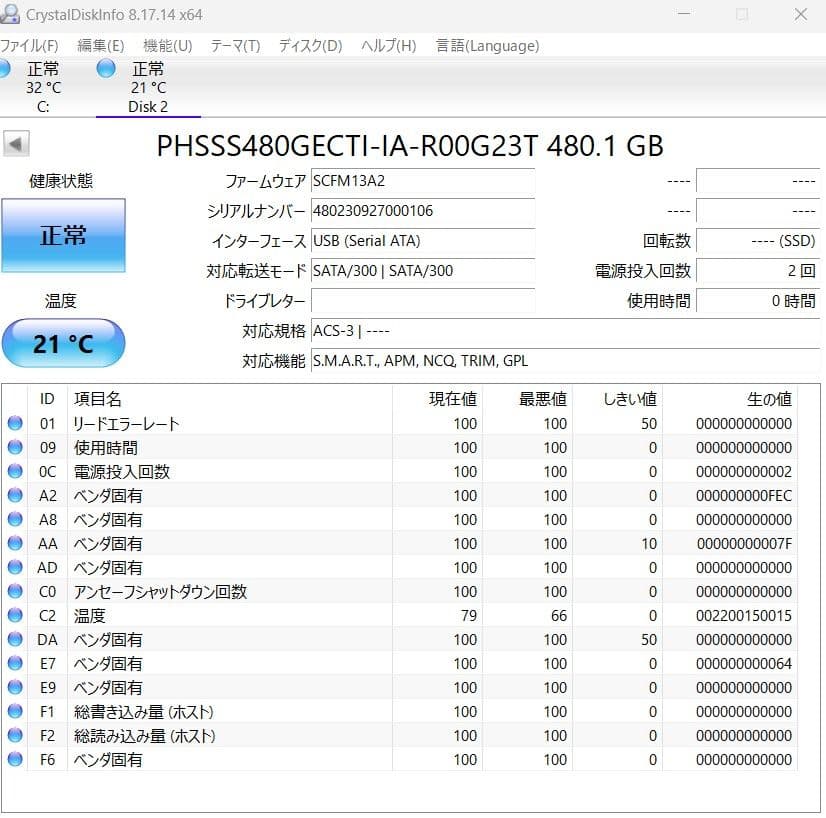Click raw value 000000000FEC
Image resolution: width=826 pixels, height=818 pixels.
click(x=744, y=496)
